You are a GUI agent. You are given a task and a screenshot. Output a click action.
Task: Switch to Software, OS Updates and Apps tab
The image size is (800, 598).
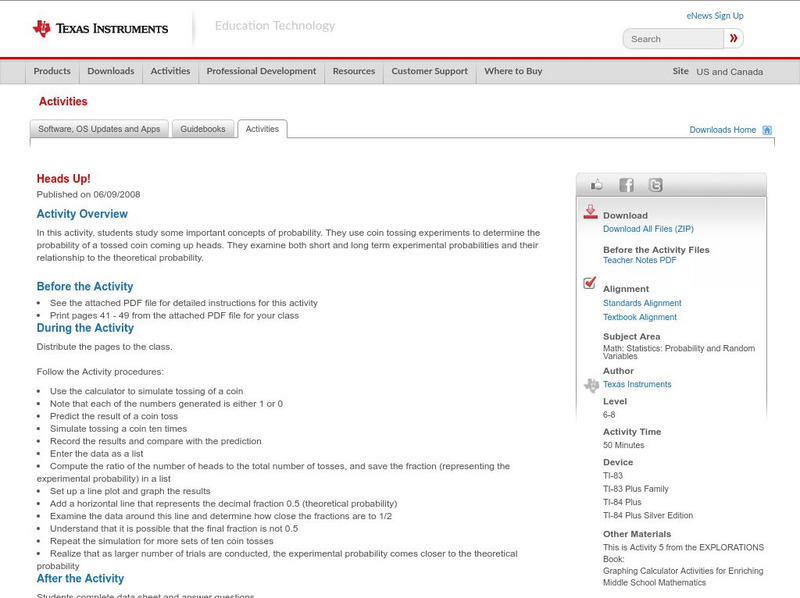click(x=99, y=129)
